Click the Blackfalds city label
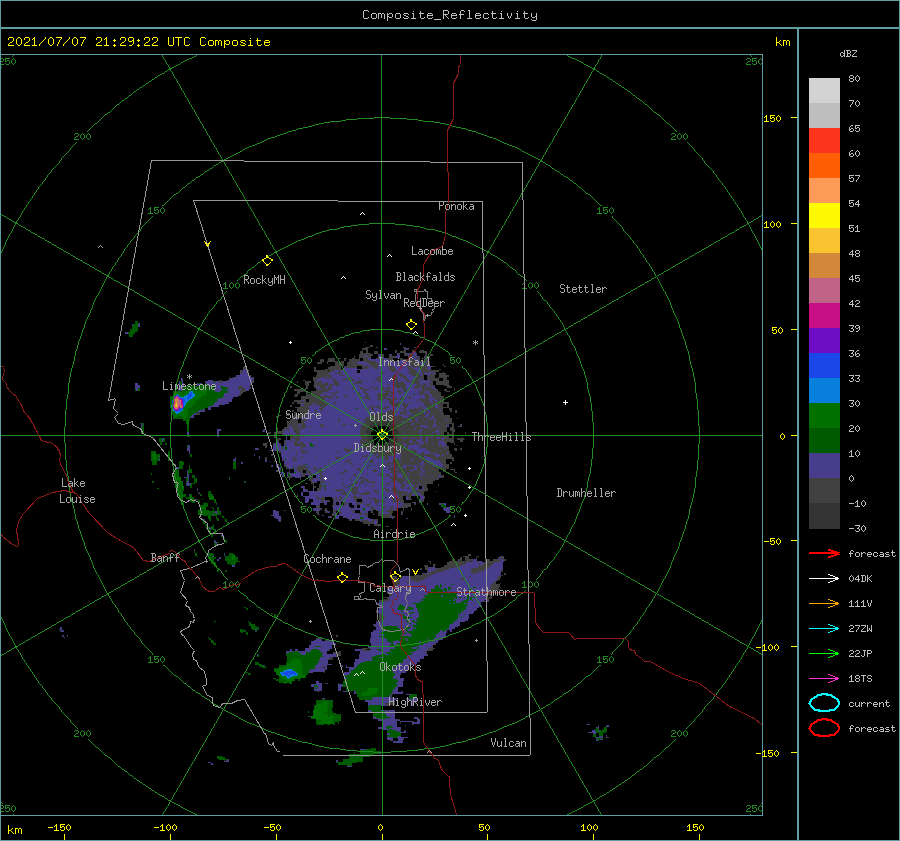The image size is (900, 841). 425,277
